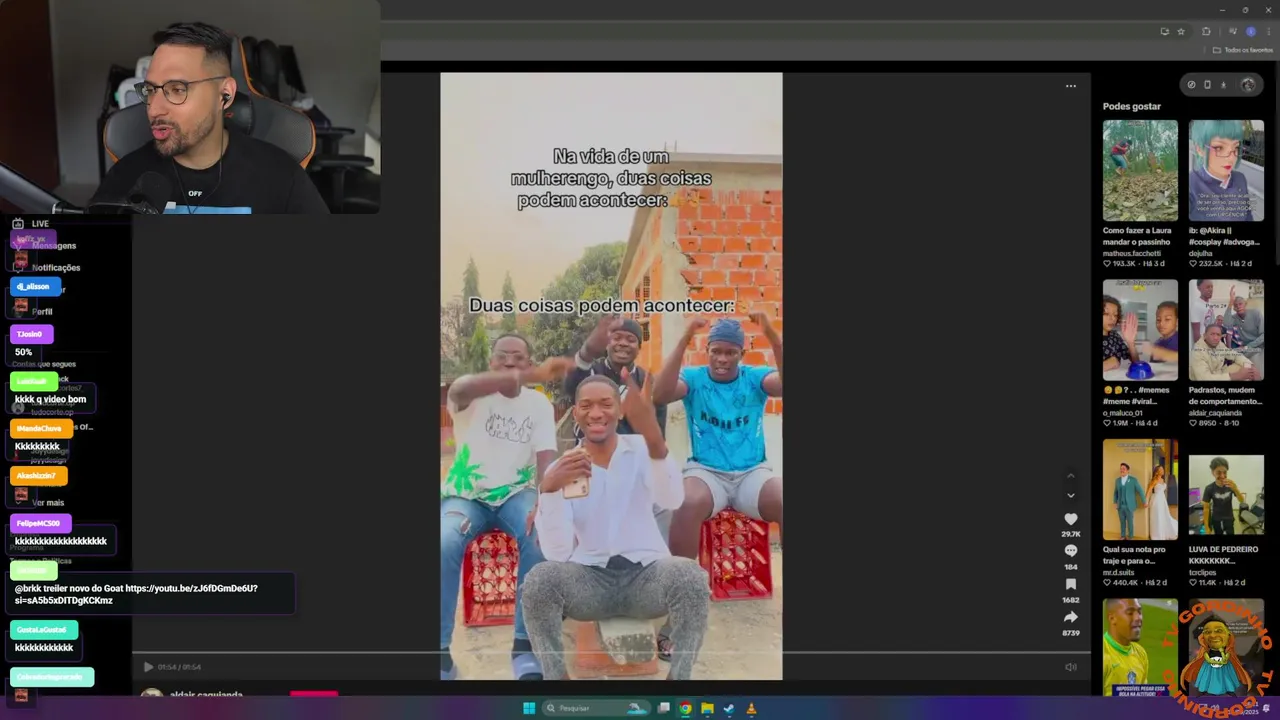Open the soccer player video thumbnail
The width and height of the screenshot is (1280, 720).
click(x=1140, y=647)
